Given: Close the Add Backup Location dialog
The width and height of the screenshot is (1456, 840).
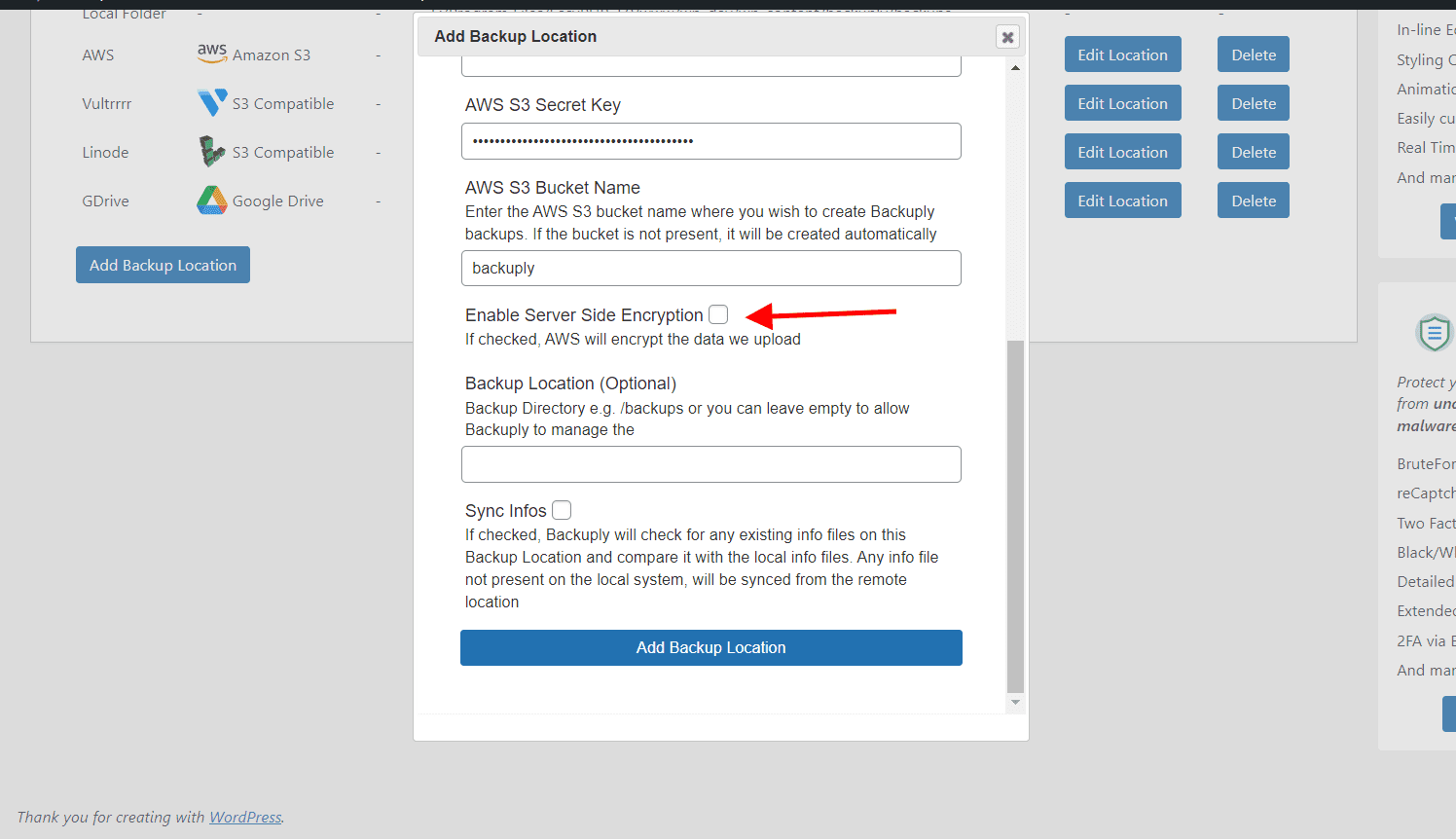Looking at the screenshot, I should click(1007, 36).
